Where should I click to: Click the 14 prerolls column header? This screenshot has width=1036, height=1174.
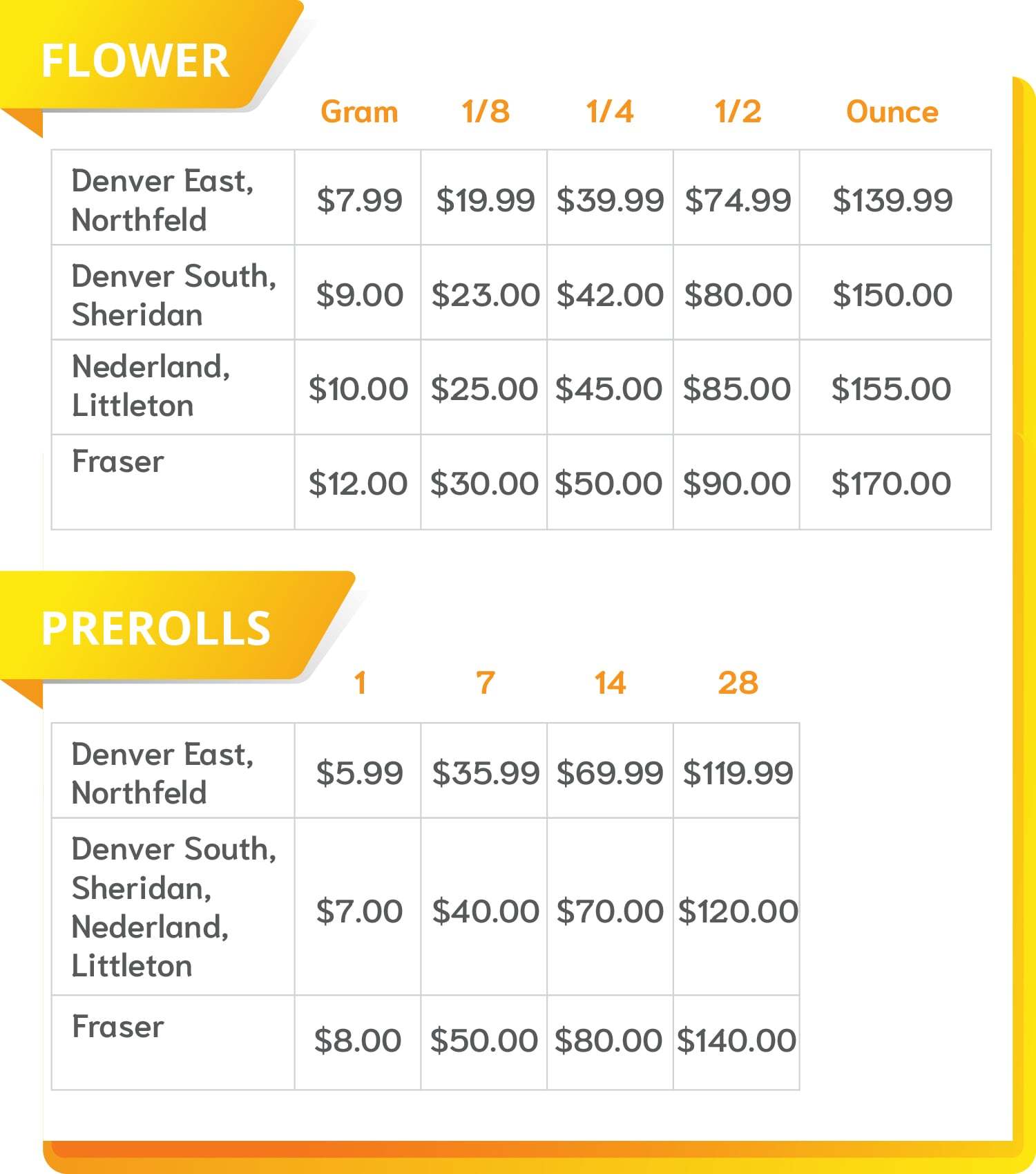pos(611,683)
